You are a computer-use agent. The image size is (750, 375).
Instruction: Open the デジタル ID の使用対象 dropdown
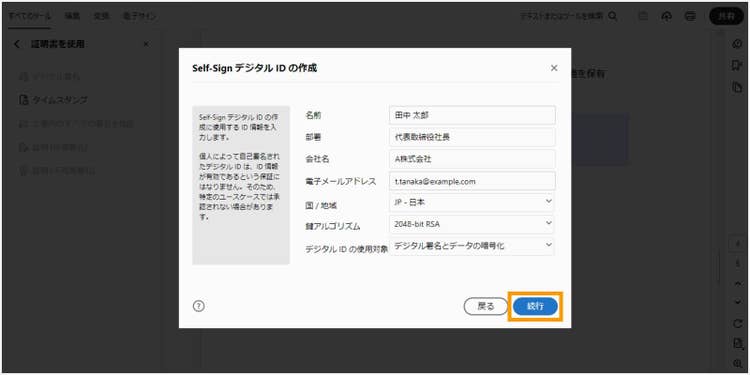[472, 246]
